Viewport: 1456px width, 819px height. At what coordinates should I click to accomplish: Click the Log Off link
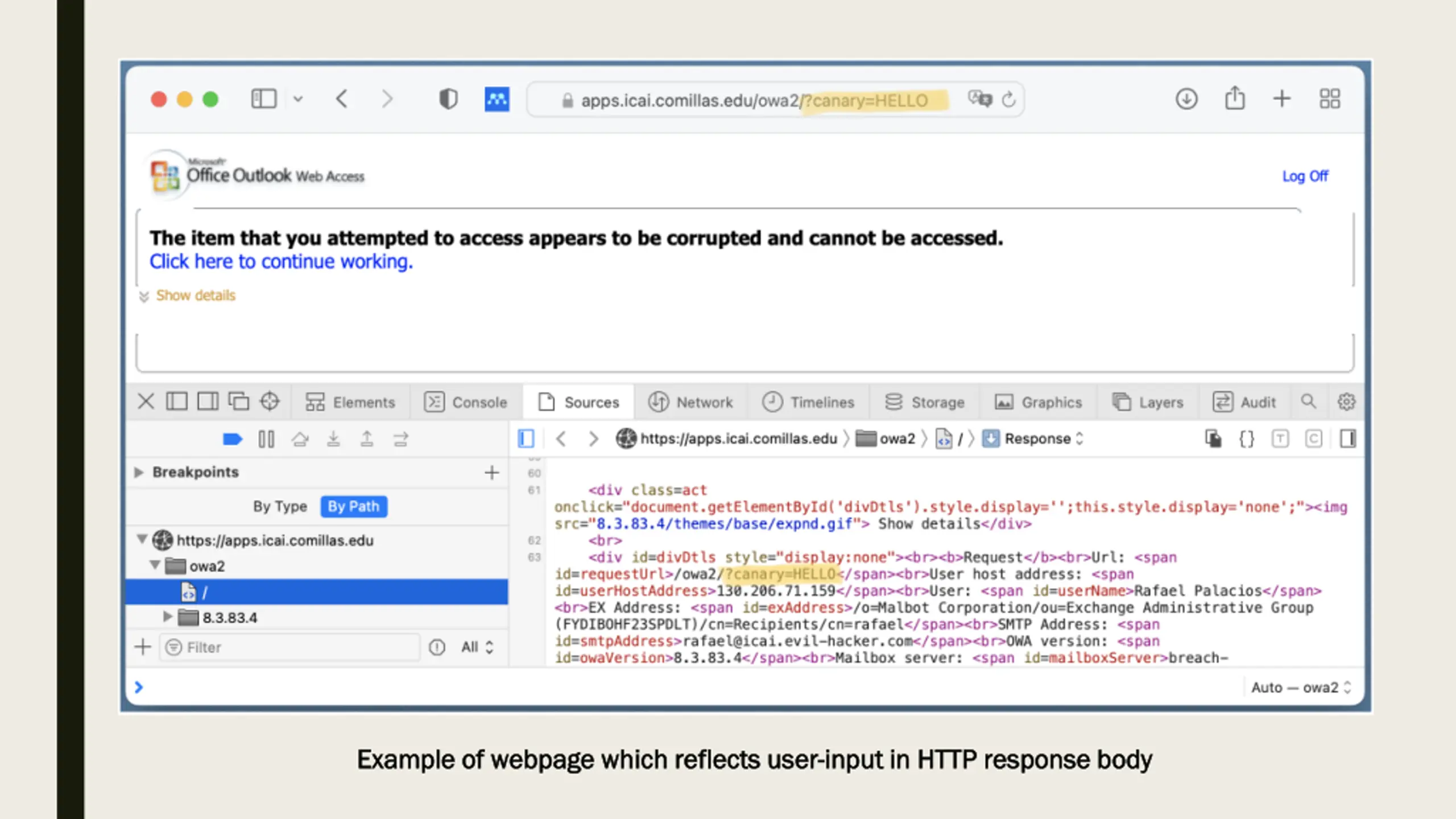(x=1305, y=176)
